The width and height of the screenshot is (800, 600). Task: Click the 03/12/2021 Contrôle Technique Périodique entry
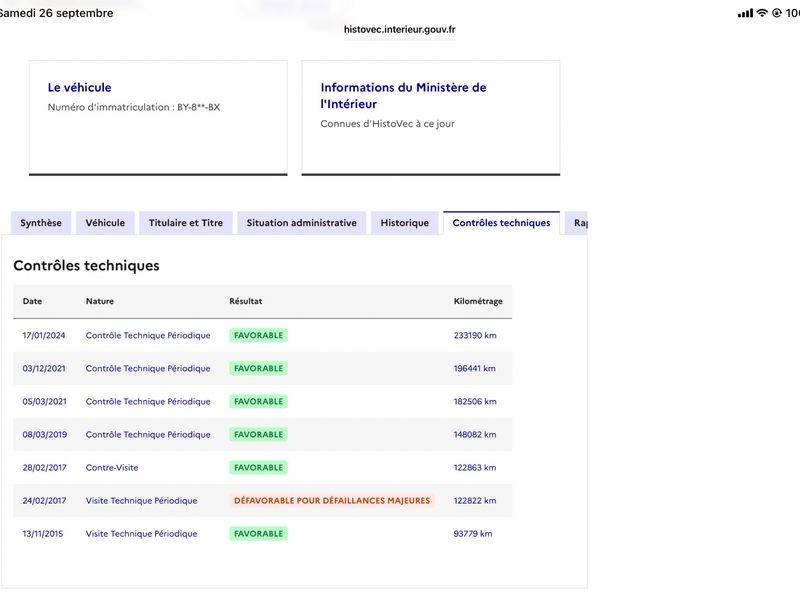pyautogui.click(x=148, y=368)
